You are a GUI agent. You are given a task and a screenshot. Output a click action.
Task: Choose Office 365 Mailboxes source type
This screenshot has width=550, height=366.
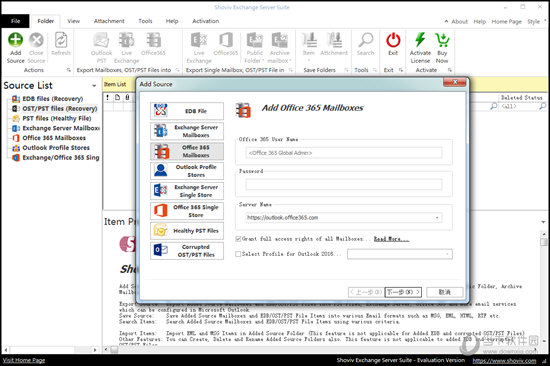(187, 151)
